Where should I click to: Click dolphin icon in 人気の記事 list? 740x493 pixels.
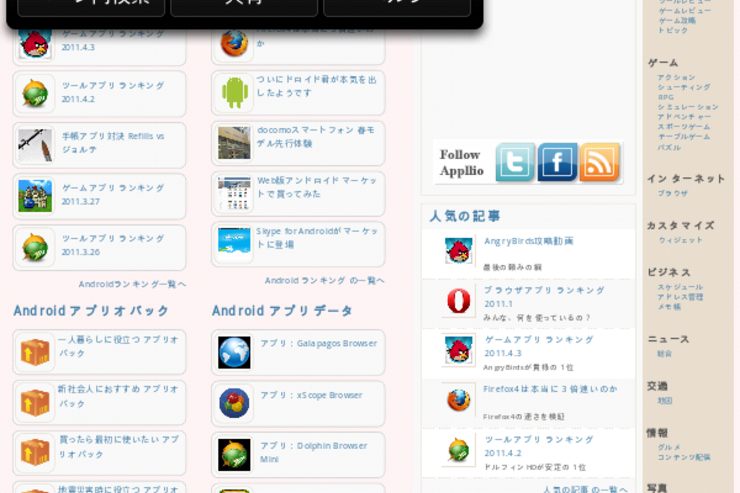(x=458, y=450)
